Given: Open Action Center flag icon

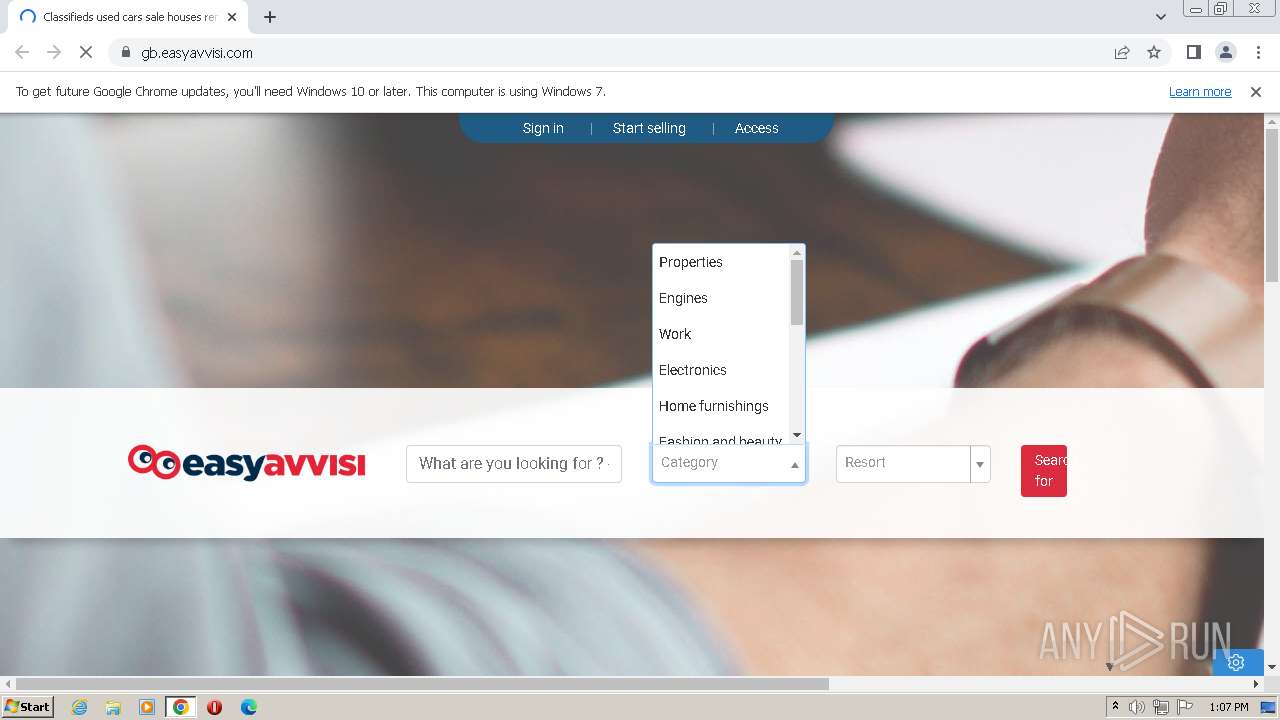Looking at the screenshot, I should 1184,707.
